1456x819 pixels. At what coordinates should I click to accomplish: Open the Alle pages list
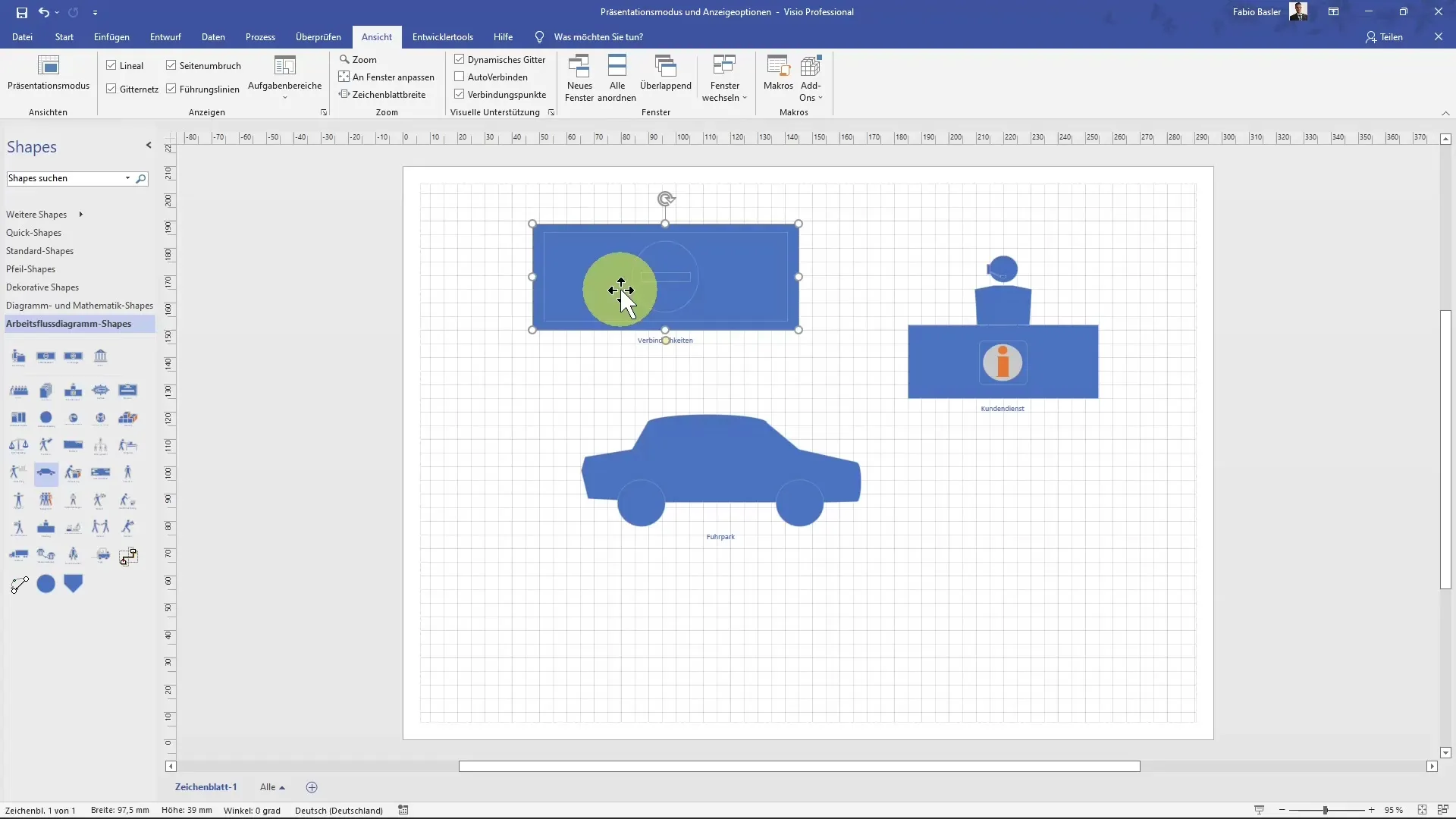tap(272, 787)
